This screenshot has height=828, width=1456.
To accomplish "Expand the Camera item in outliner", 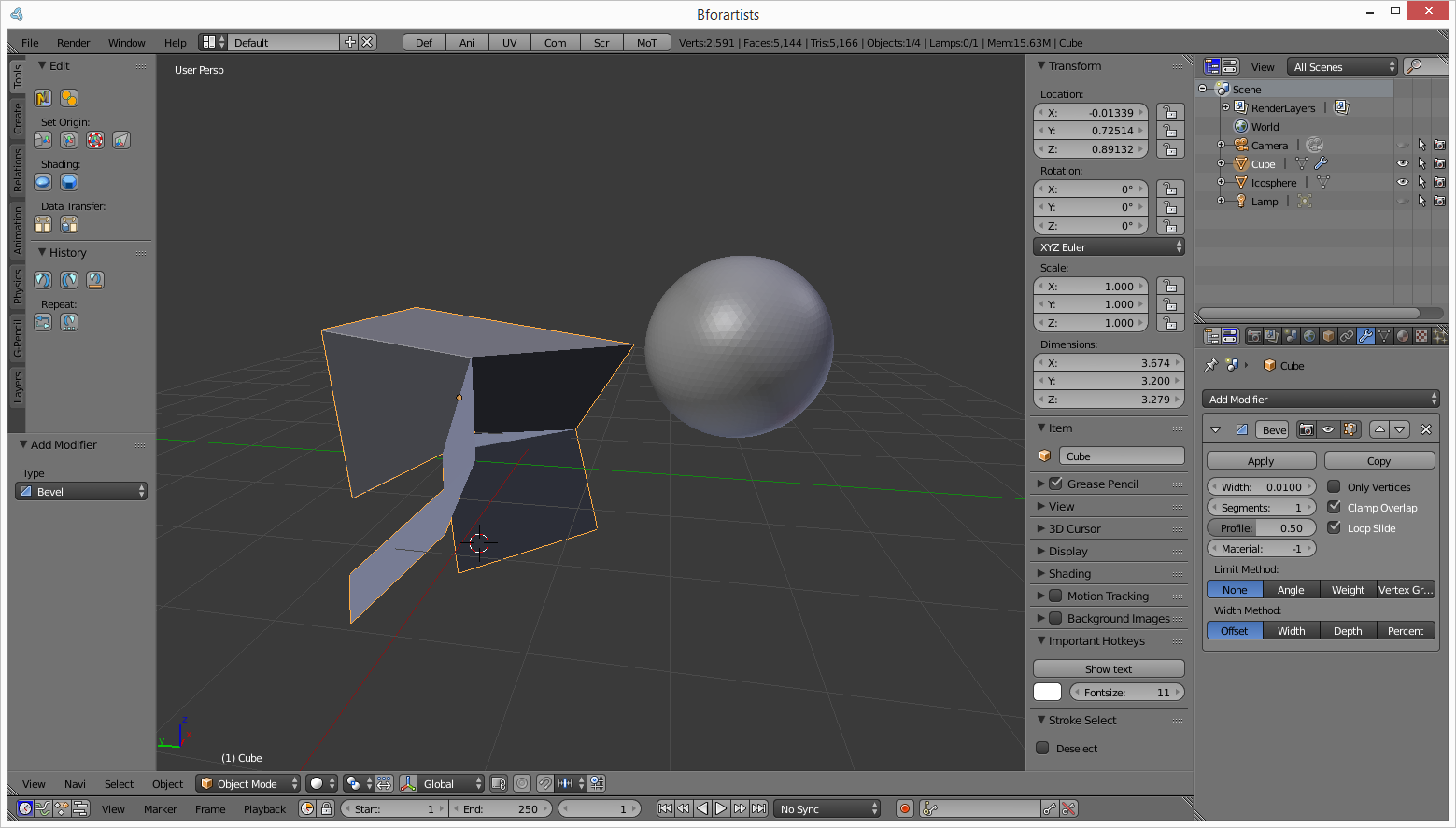I will click(1221, 145).
